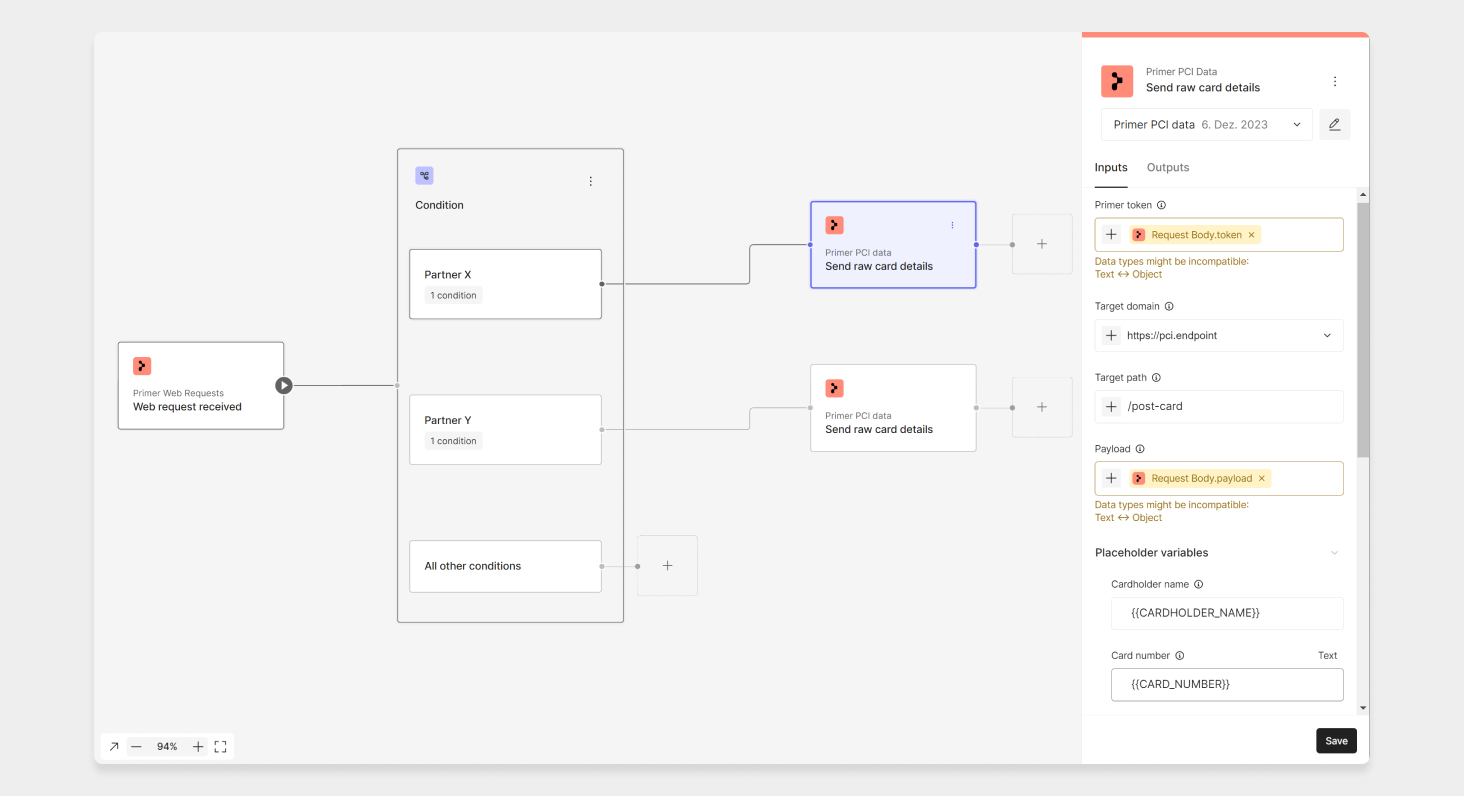Viewport: 1464px width, 796px height.
Task: Click the 94% zoom level value
Action: pos(167,747)
